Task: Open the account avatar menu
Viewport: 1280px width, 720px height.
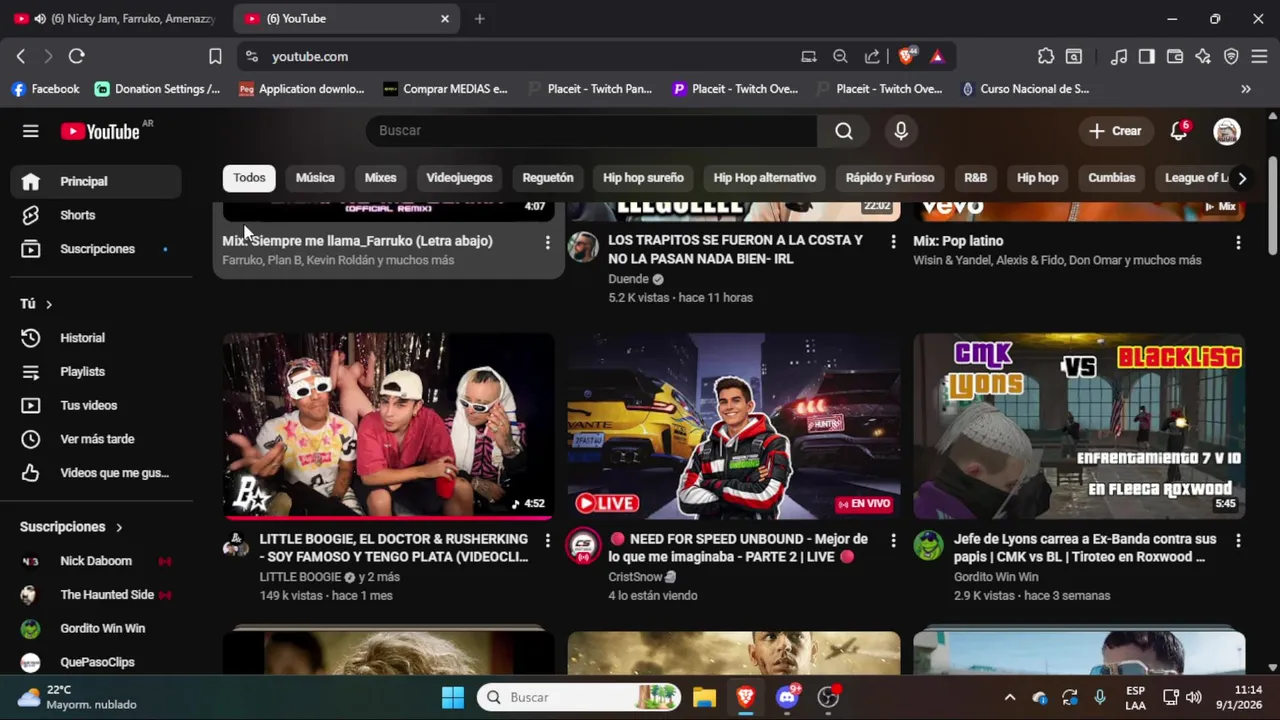Action: tap(1227, 131)
